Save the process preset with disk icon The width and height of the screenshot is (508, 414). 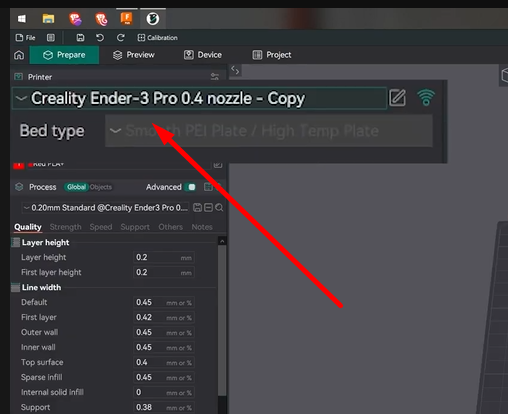[197, 208]
